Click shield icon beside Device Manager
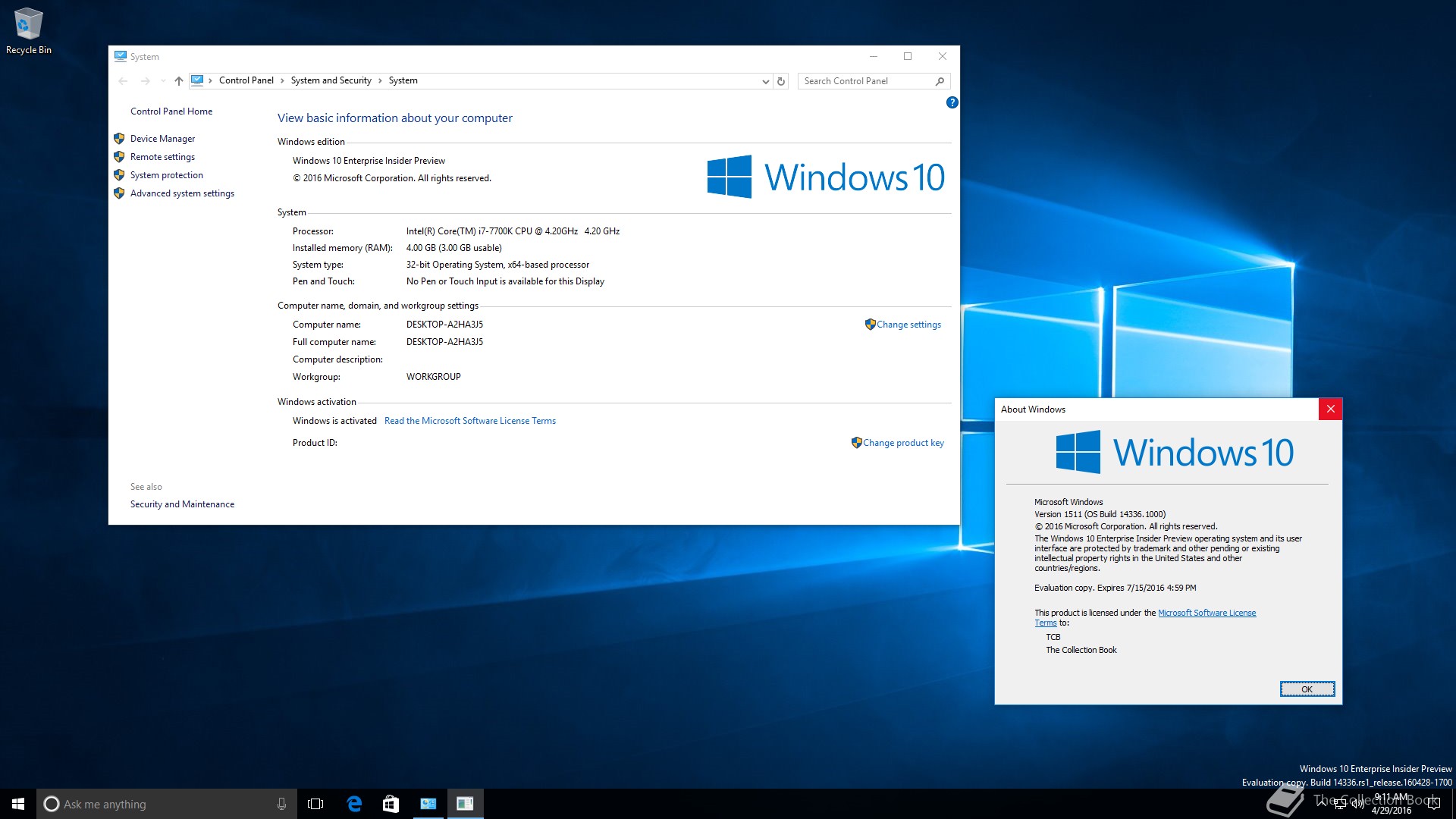Image resolution: width=1456 pixels, height=819 pixels. [119, 139]
